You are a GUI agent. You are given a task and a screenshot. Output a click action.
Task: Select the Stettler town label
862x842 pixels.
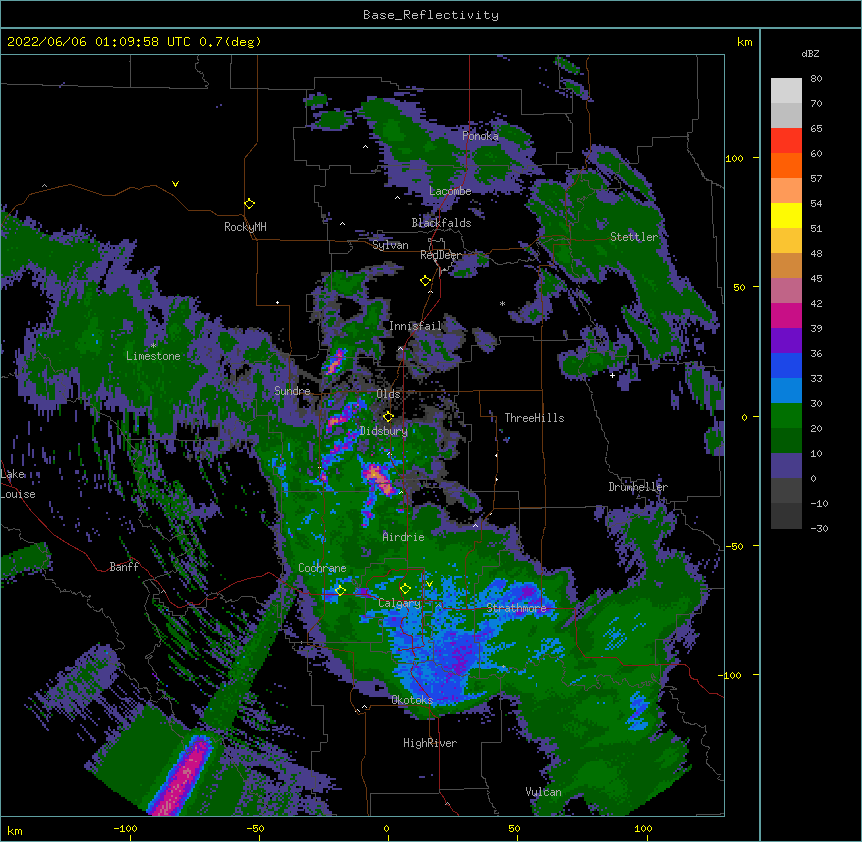coord(634,237)
